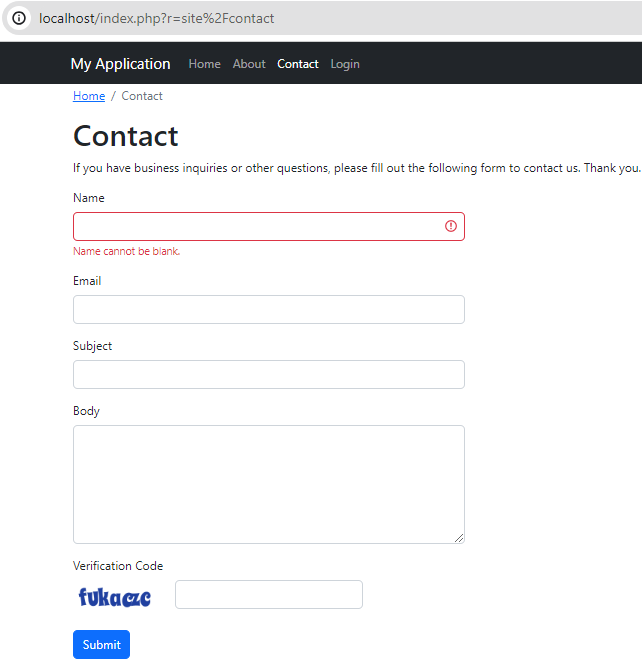Click the Body textarea resize handle
Viewport: 642px width, 664px height.
459,538
